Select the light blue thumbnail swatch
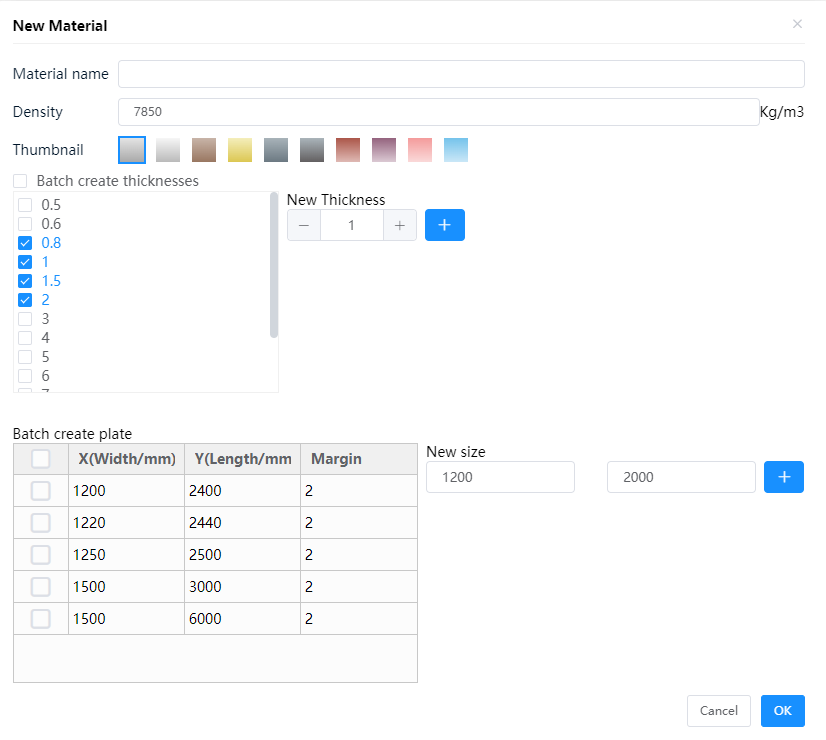 pyautogui.click(x=456, y=150)
